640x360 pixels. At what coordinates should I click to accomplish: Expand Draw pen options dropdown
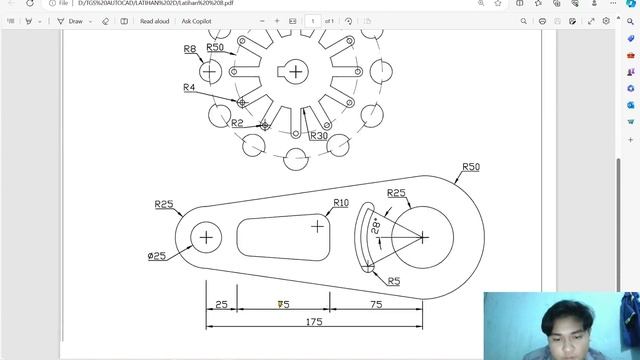[x=90, y=21]
